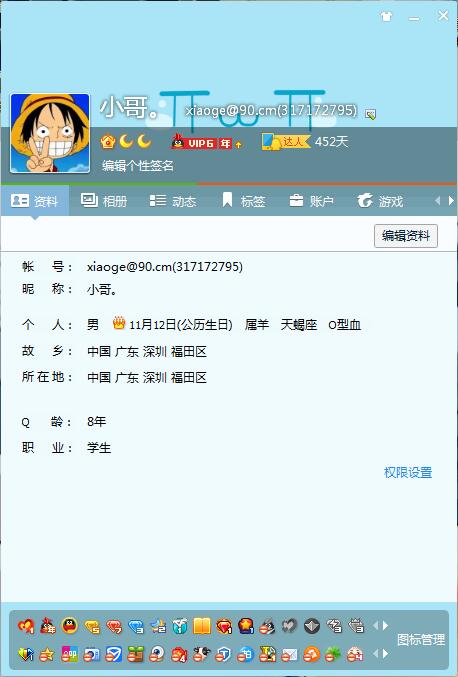Click the Luffy avatar picture

click(x=50, y=133)
